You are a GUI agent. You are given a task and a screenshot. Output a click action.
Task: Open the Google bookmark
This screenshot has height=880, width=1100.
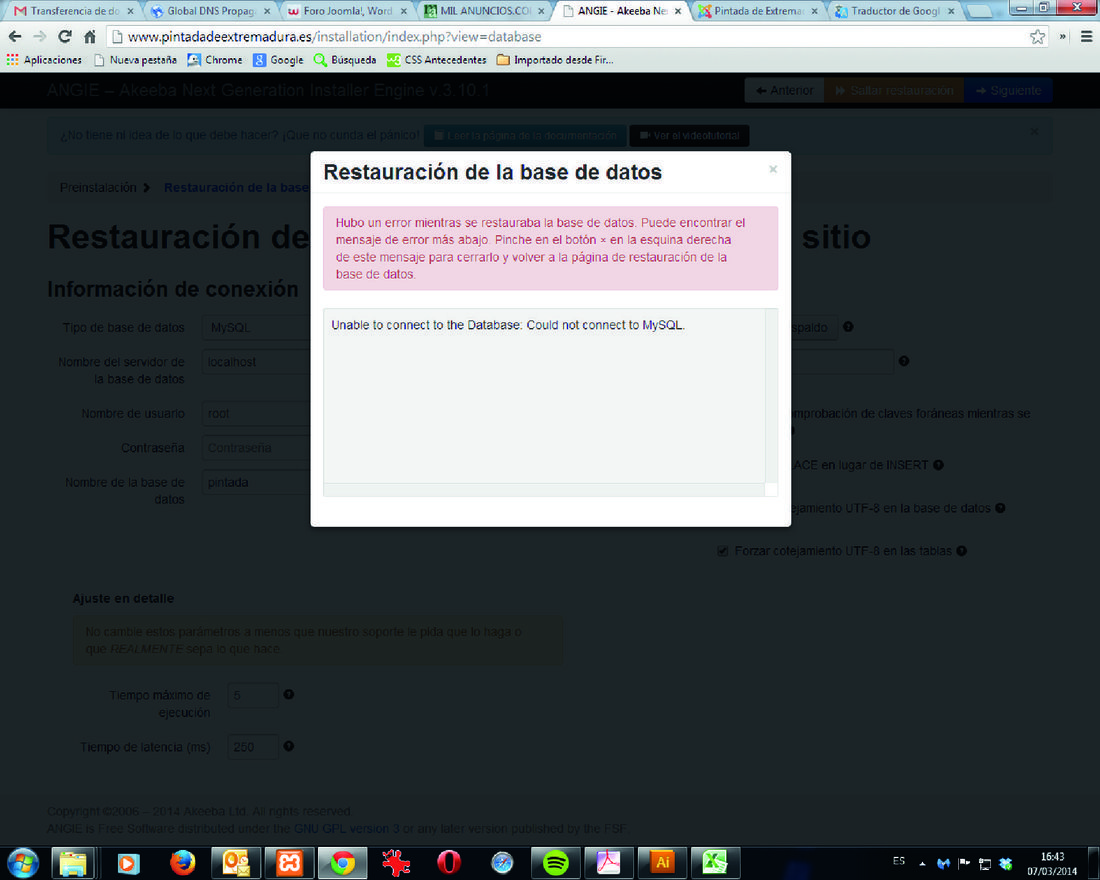pyautogui.click(x=279, y=60)
